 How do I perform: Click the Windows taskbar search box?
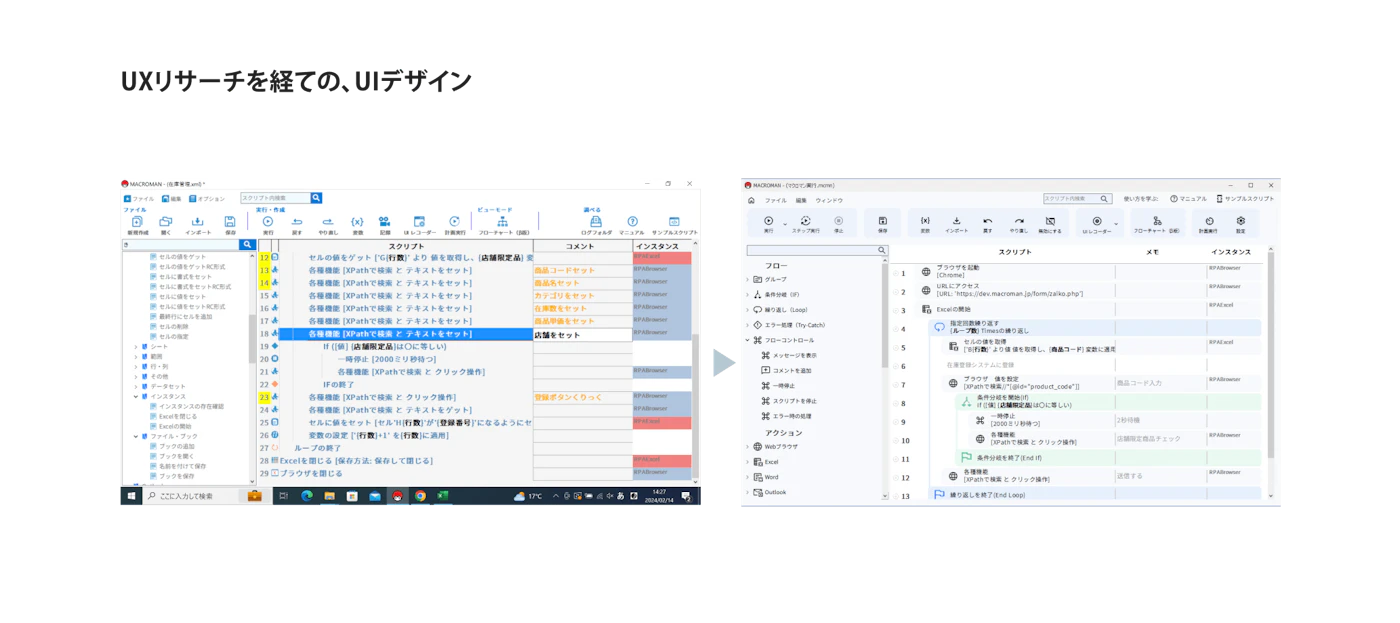[192, 496]
